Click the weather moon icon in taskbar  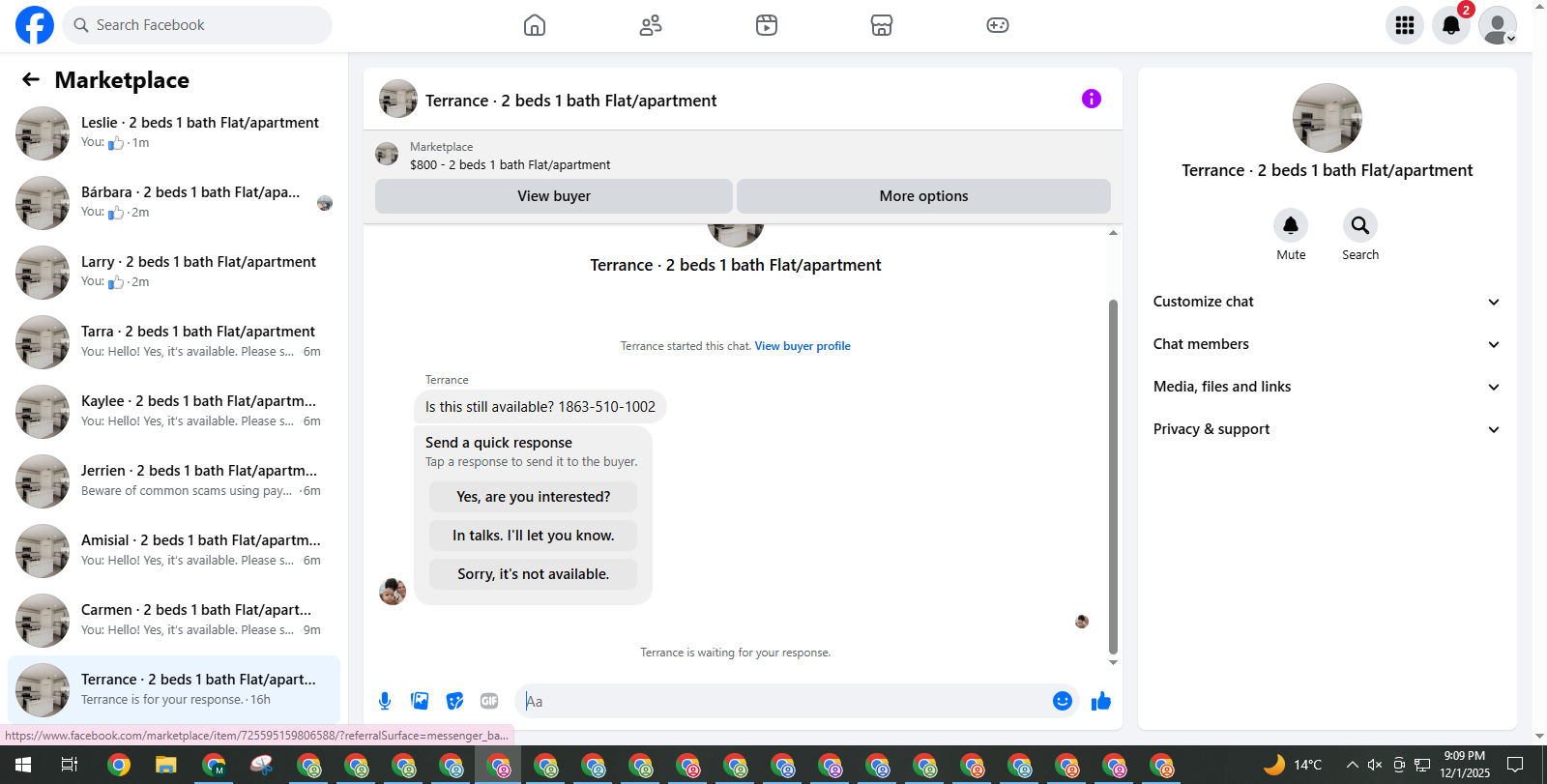(1274, 765)
